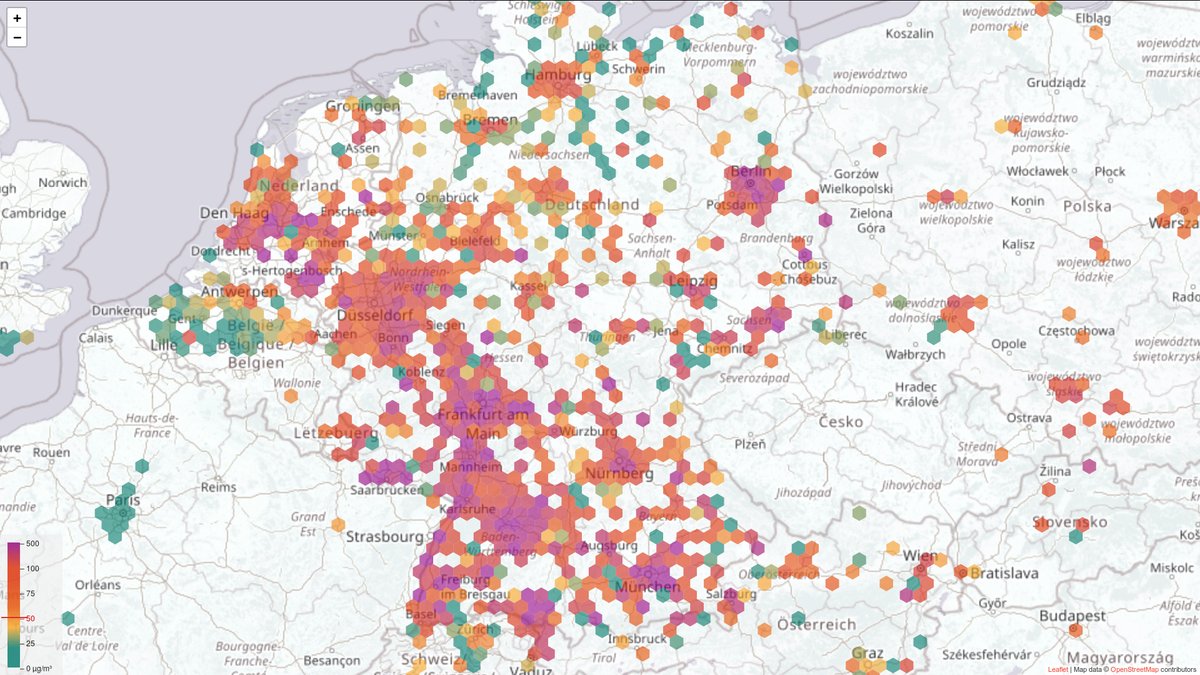Click the Schwerin city label
This screenshot has height=675, width=1200.
click(639, 69)
